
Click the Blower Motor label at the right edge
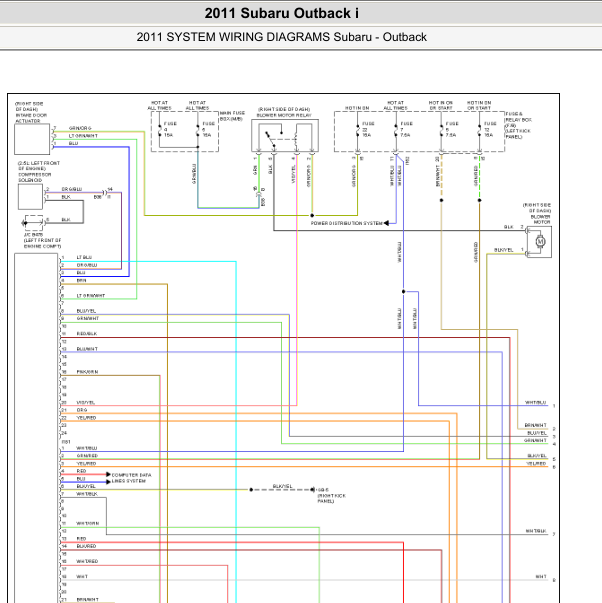tap(537, 213)
